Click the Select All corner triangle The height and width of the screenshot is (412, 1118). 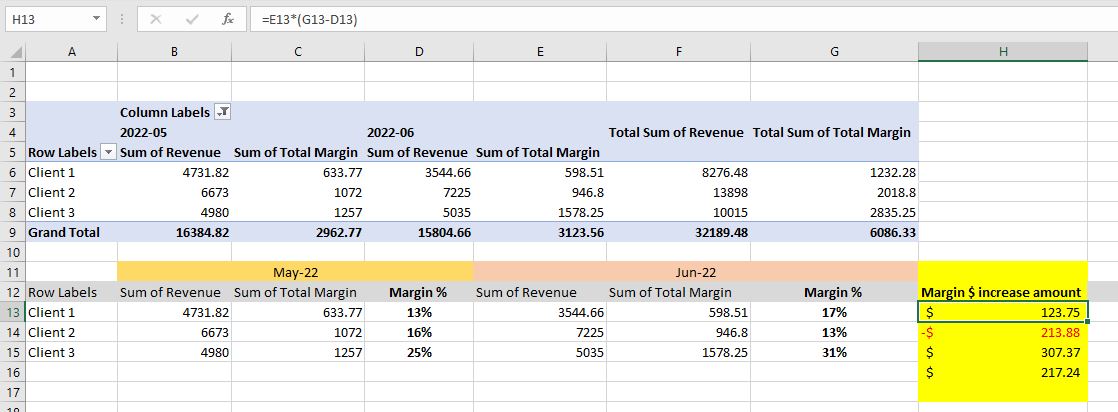[12, 52]
